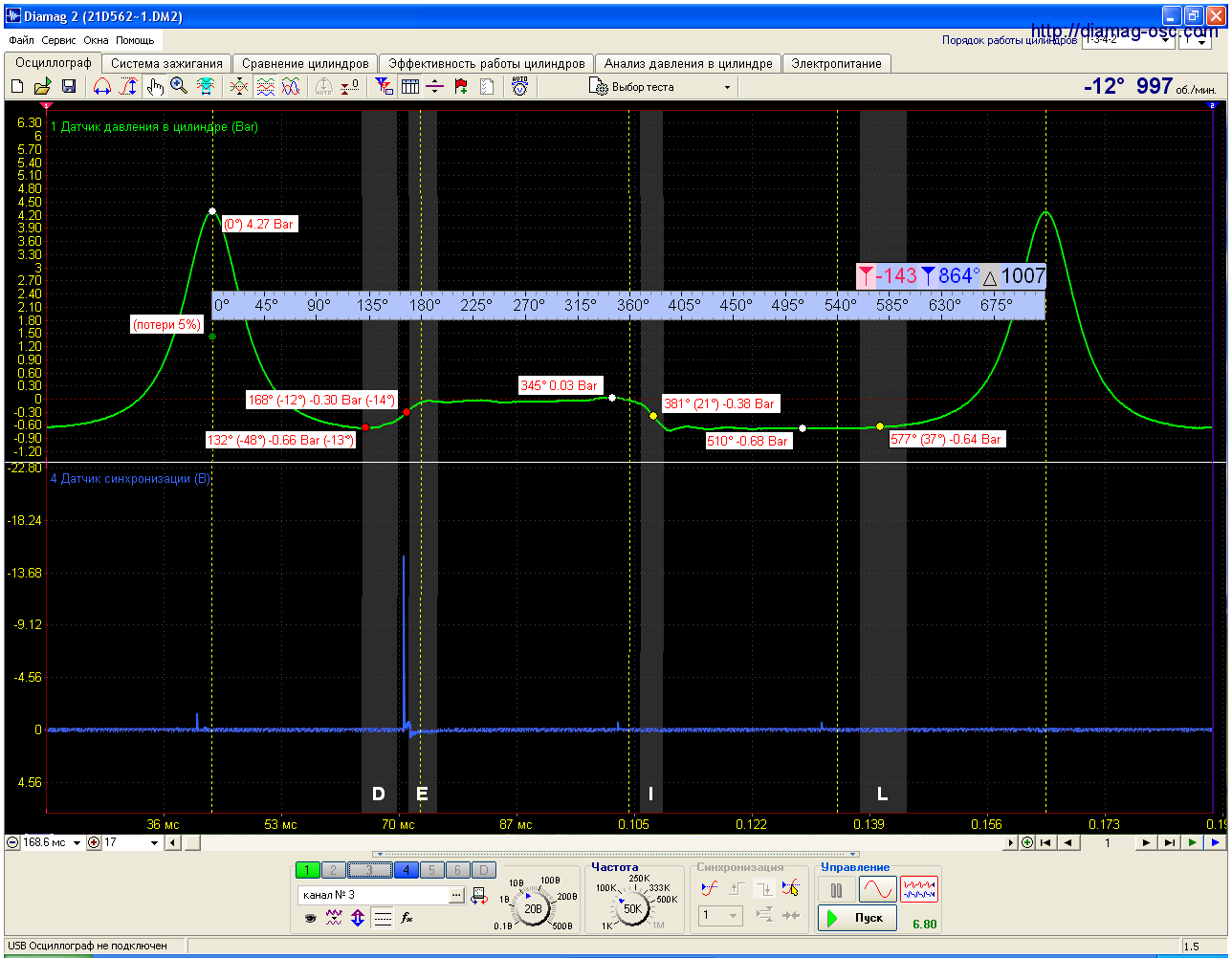Switch to Эффективность работы цилиндров tab
This screenshot has width=1232, height=958.
[486, 63]
